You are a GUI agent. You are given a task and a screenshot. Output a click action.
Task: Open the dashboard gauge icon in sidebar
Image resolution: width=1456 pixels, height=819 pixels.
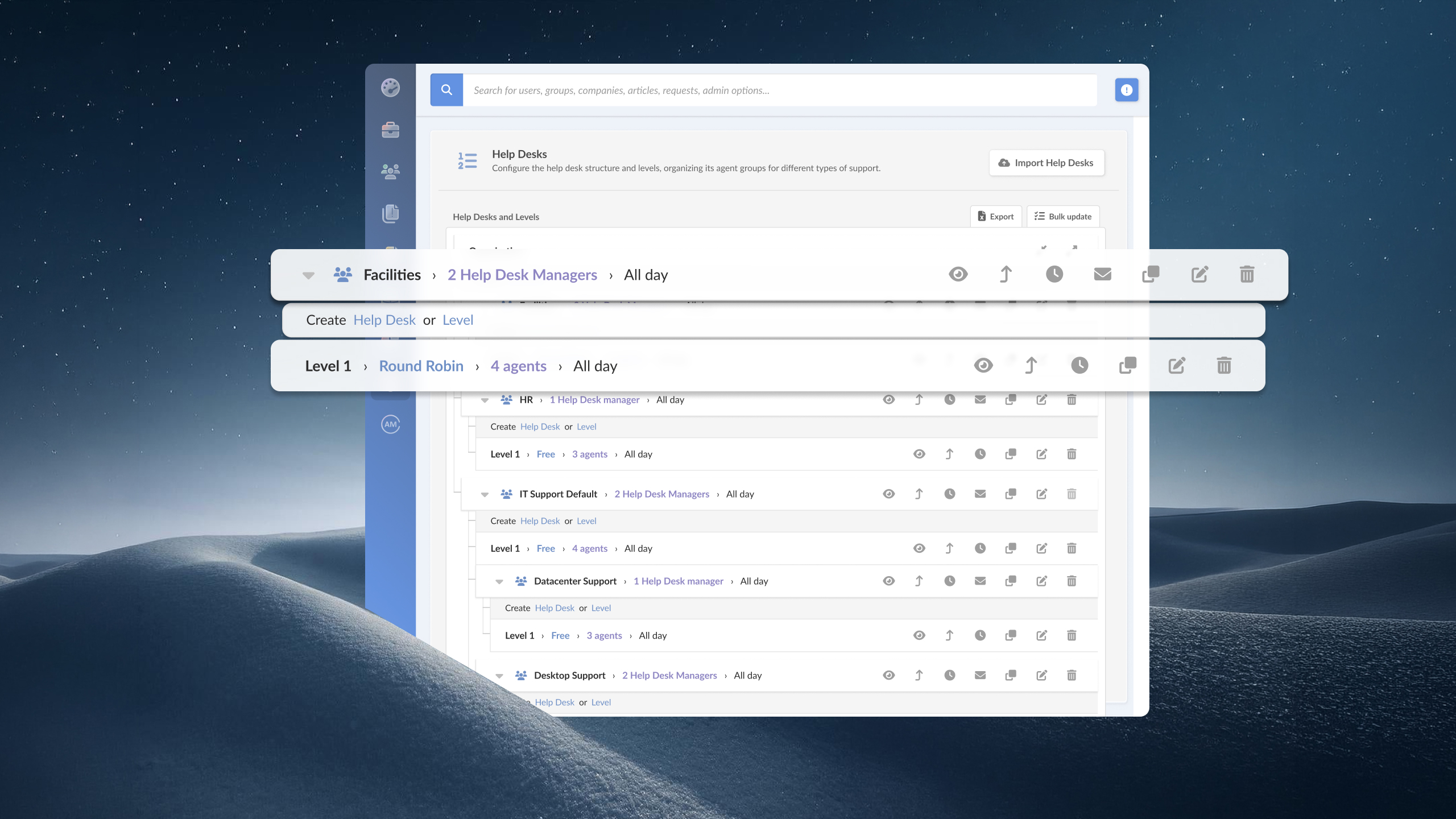(x=390, y=88)
